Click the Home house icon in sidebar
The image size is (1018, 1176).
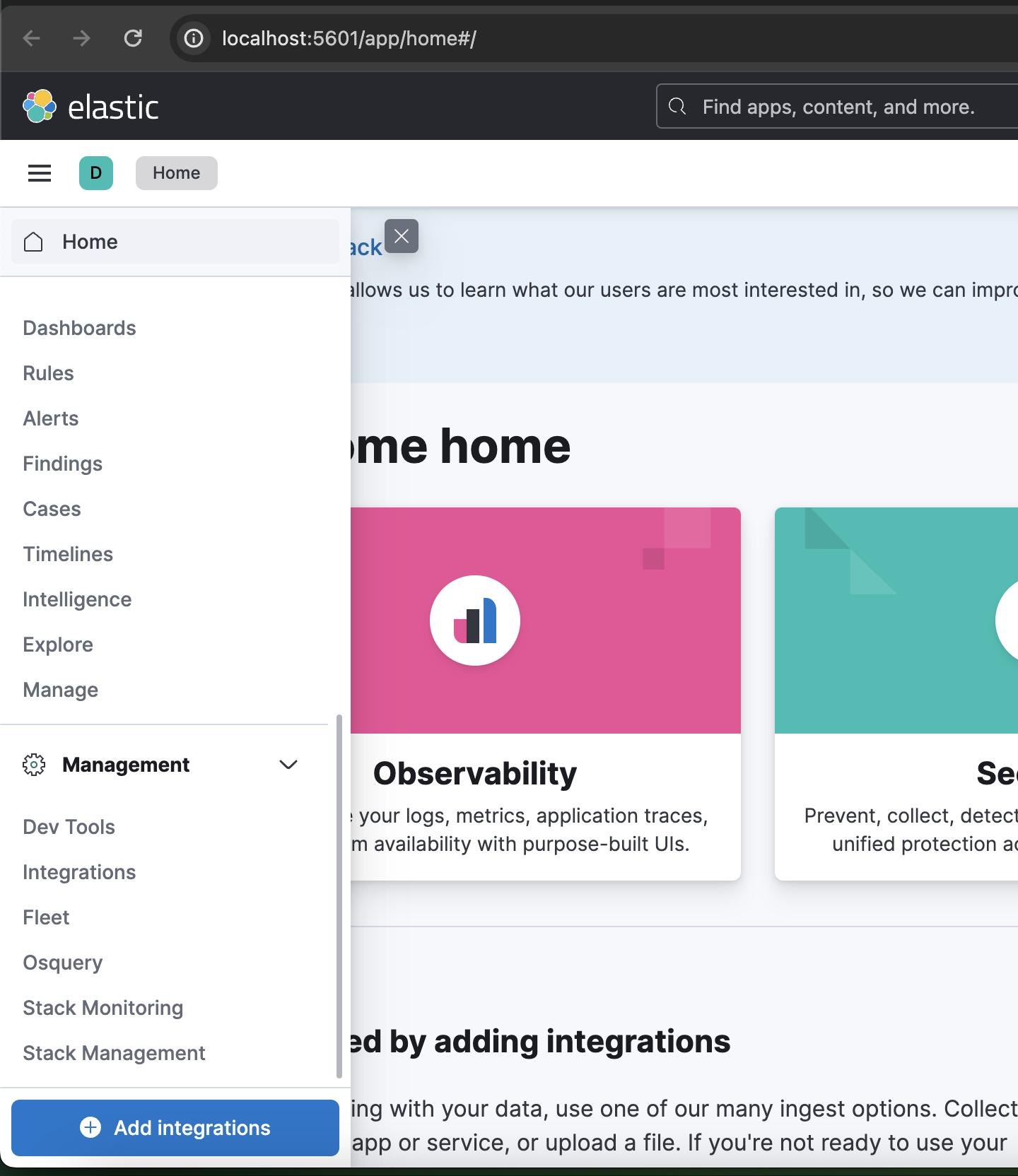tap(33, 242)
